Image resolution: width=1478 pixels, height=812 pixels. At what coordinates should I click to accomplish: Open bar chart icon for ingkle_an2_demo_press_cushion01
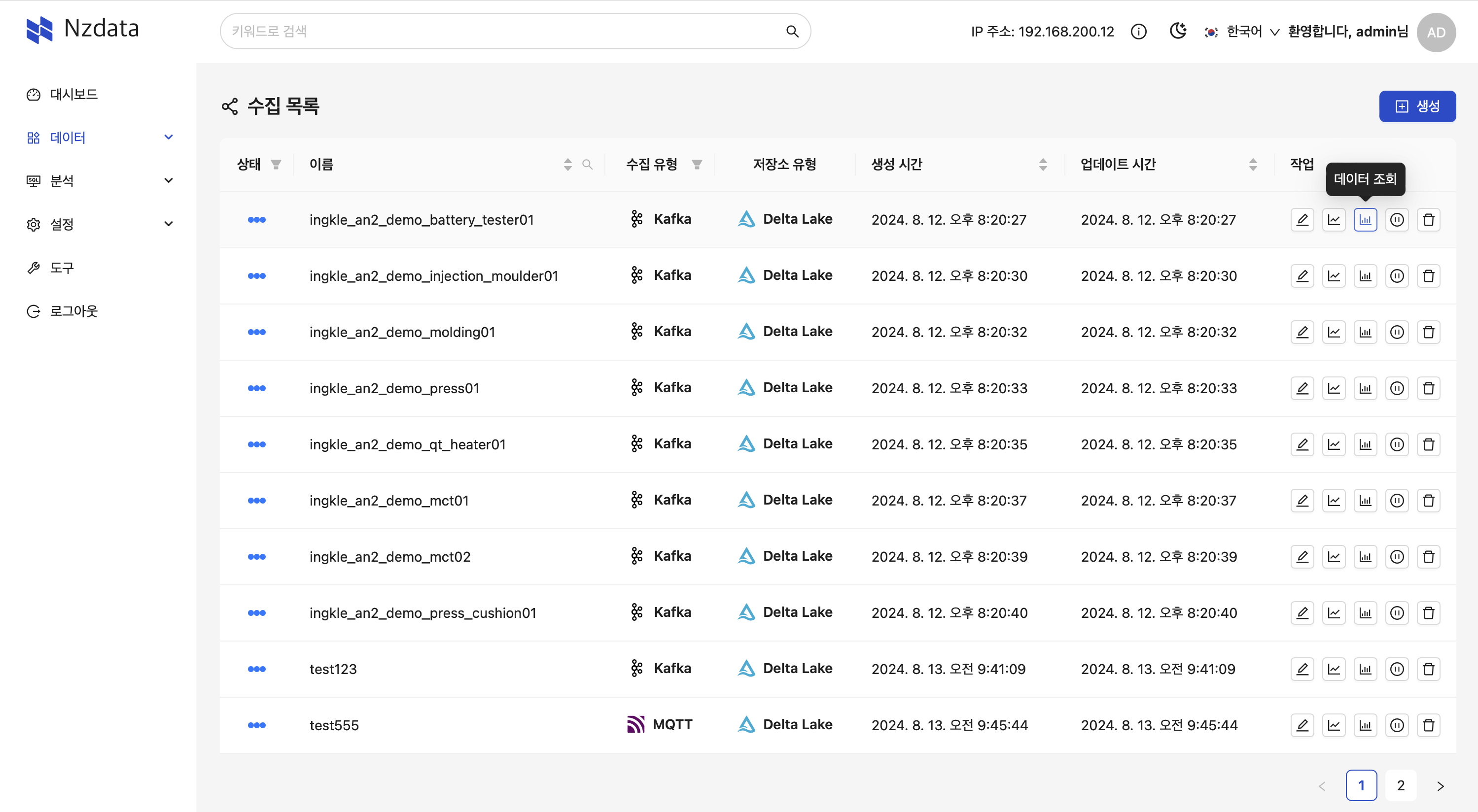point(1366,613)
